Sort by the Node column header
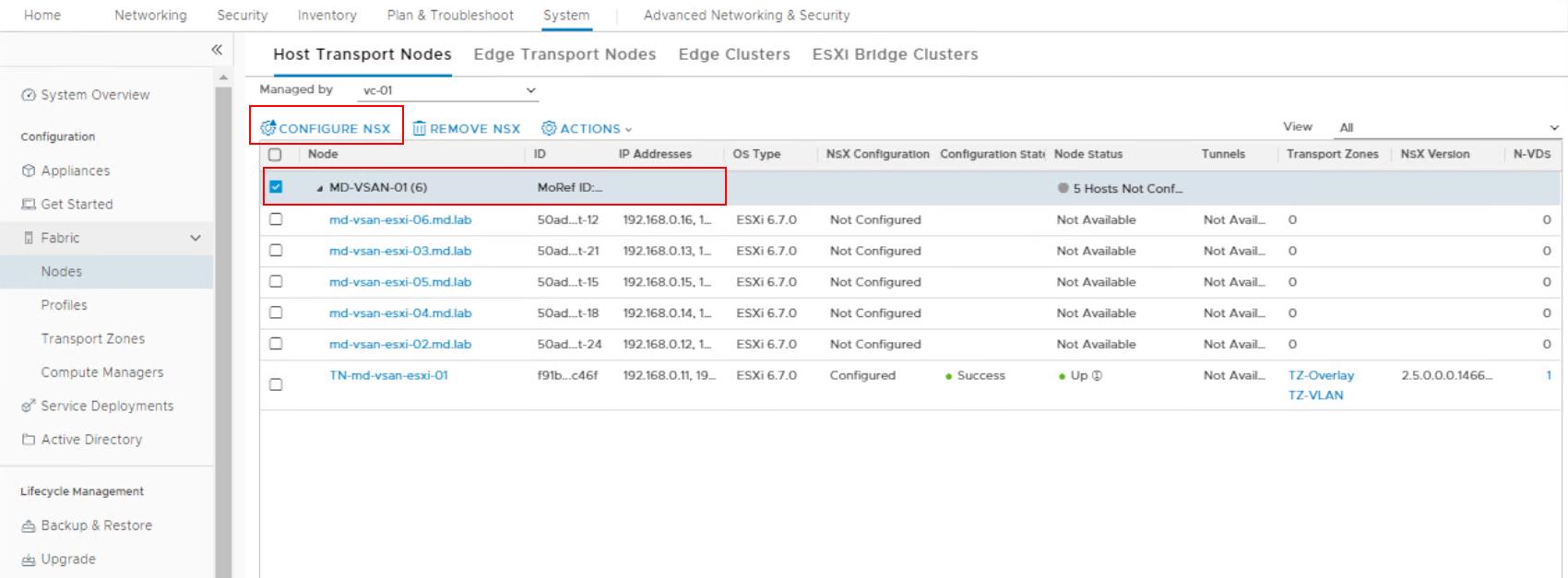Image resolution: width=1568 pixels, height=578 pixels. click(x=323, y=154)
